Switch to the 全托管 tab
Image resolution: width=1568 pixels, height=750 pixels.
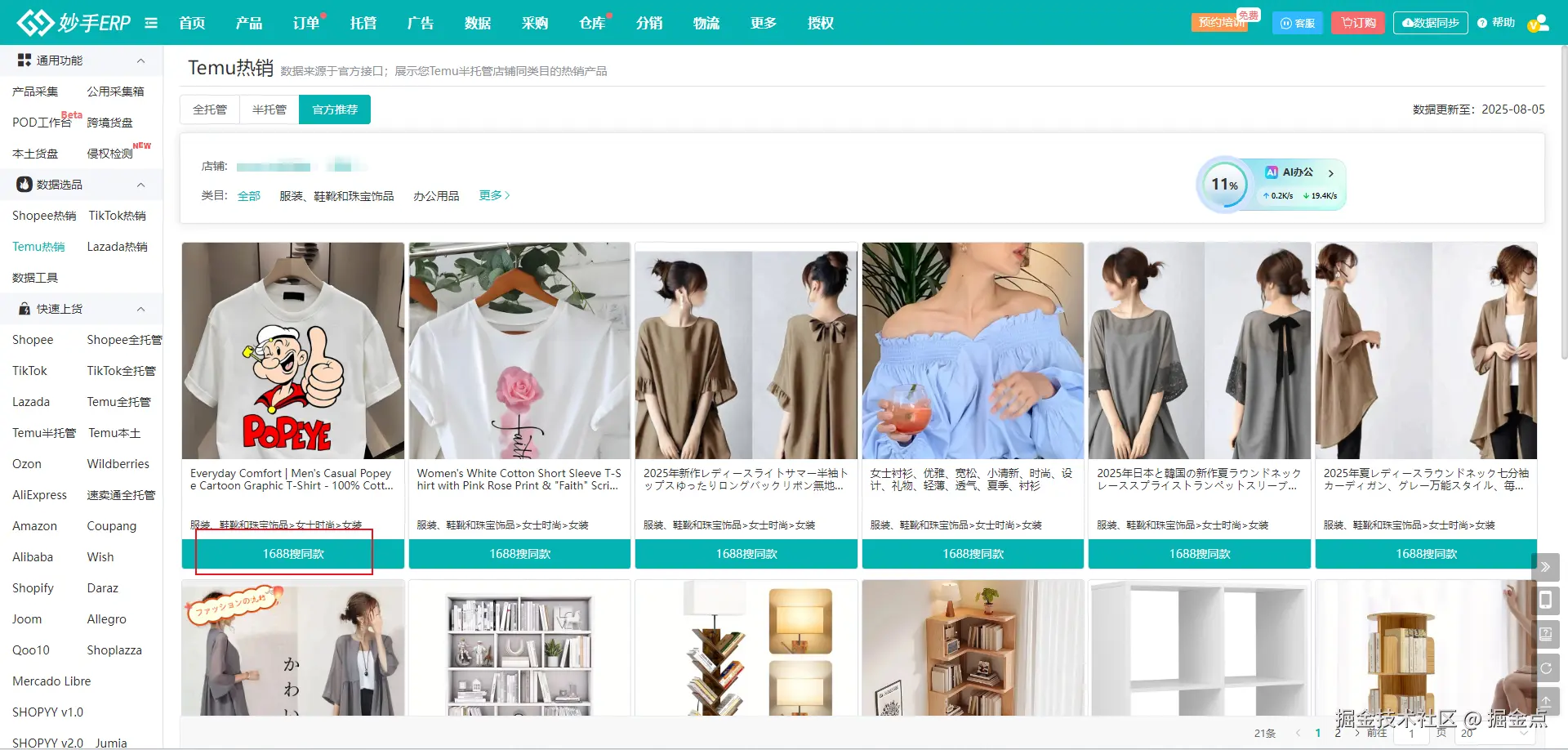pos(210,109)
